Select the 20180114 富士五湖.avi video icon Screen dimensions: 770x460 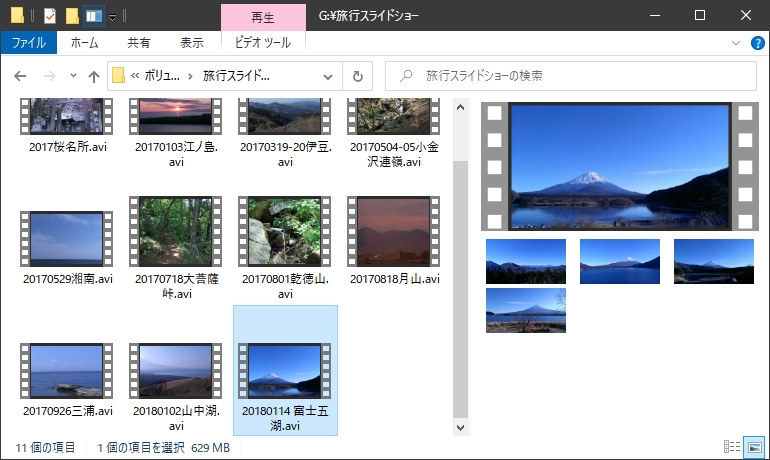pyautogui.click(x=284, y=371)
